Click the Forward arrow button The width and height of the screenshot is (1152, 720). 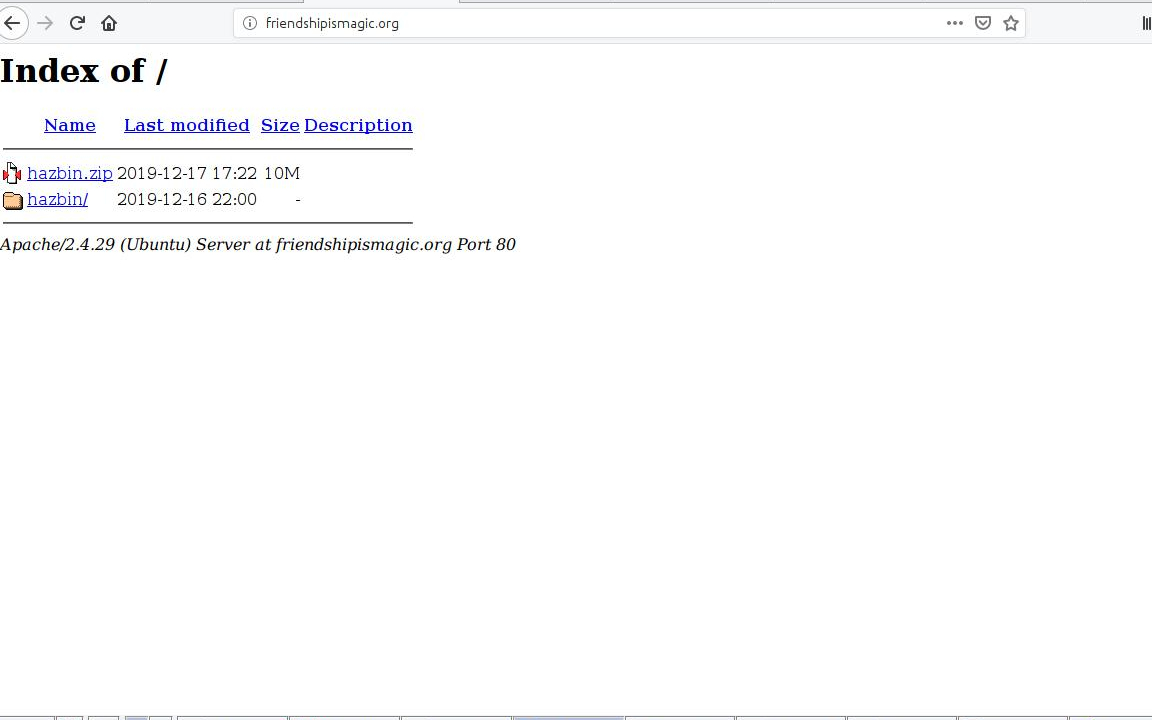tap(45, 23)
